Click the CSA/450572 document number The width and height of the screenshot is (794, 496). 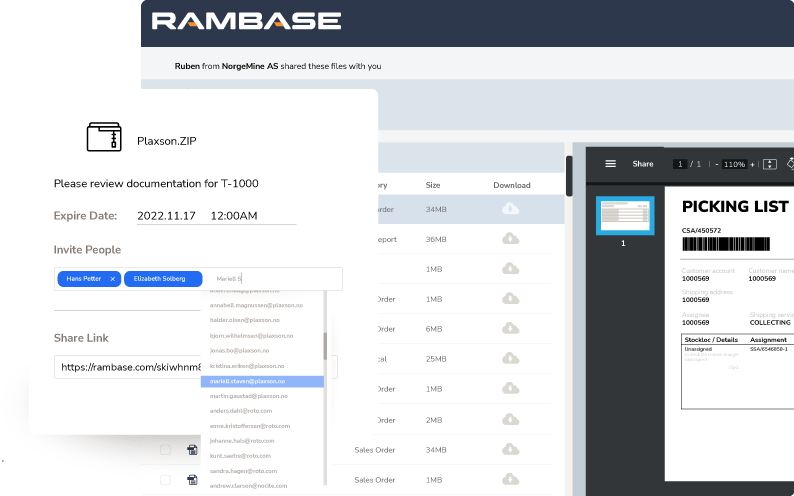pyautogui.click(x=701, y=230)
